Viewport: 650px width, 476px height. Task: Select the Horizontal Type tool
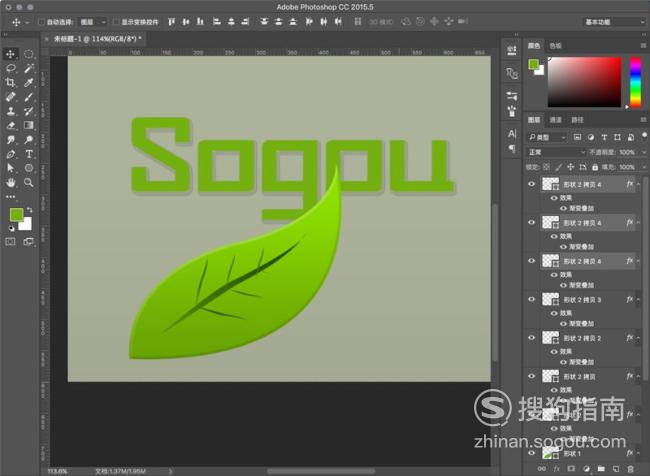pyautogui.click(x=29, y=154)
